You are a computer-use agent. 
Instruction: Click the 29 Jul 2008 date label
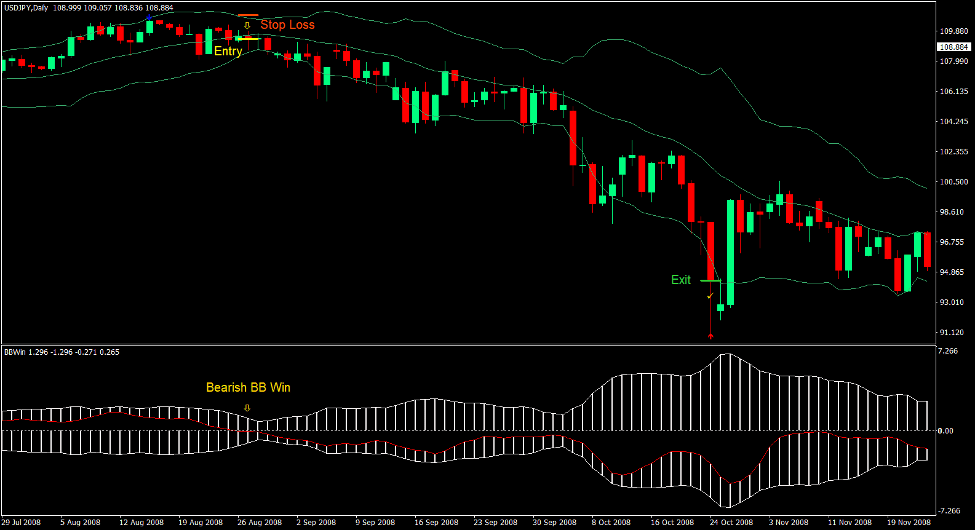pos(21,522)
